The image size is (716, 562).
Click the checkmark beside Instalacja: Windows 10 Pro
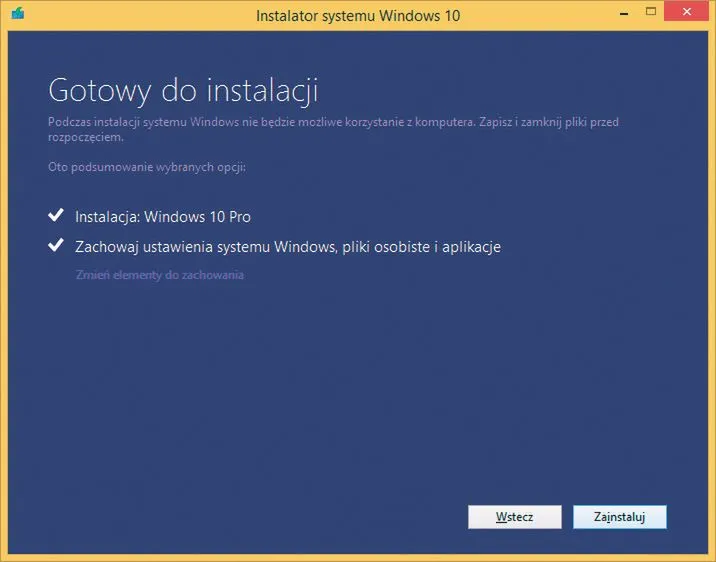click(x=55, y=215)
